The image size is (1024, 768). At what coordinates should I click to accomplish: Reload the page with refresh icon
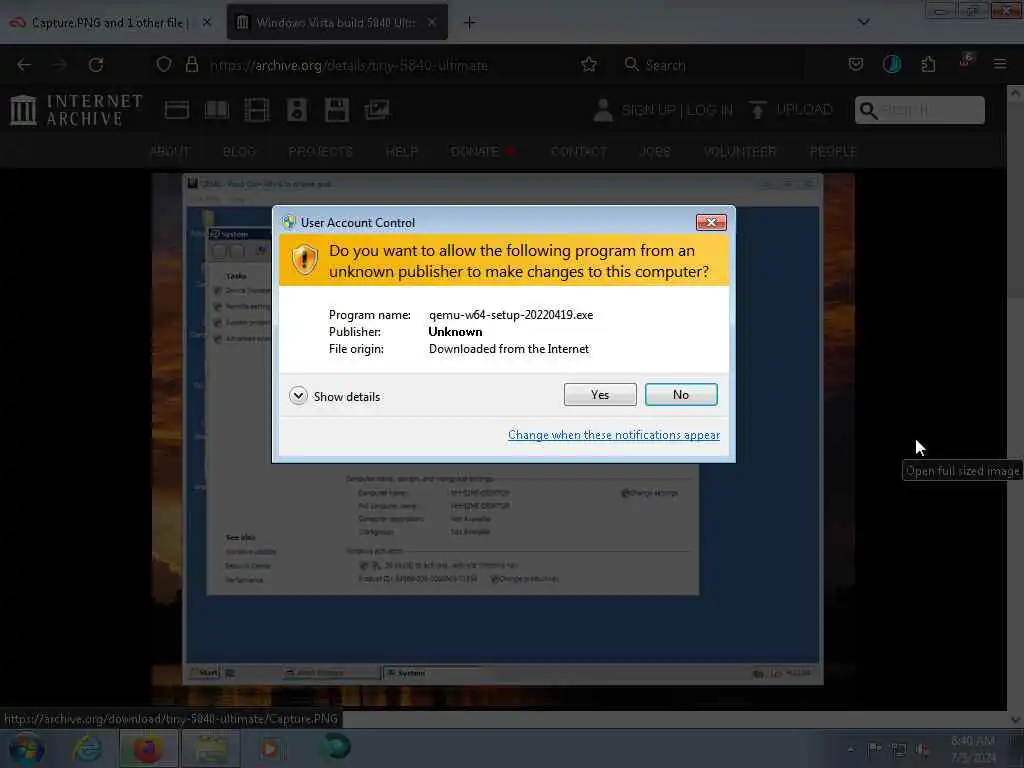tap(96, 65)
